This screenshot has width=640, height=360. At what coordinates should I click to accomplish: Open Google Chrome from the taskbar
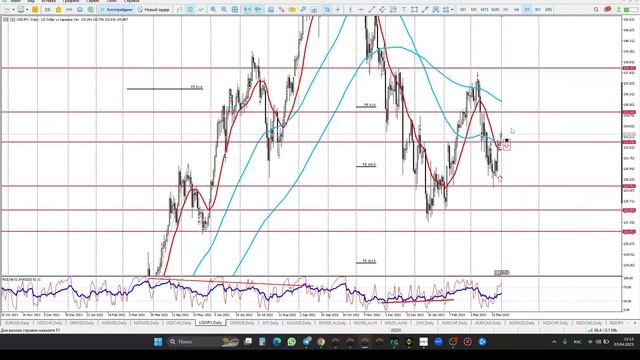click(321, 342)
